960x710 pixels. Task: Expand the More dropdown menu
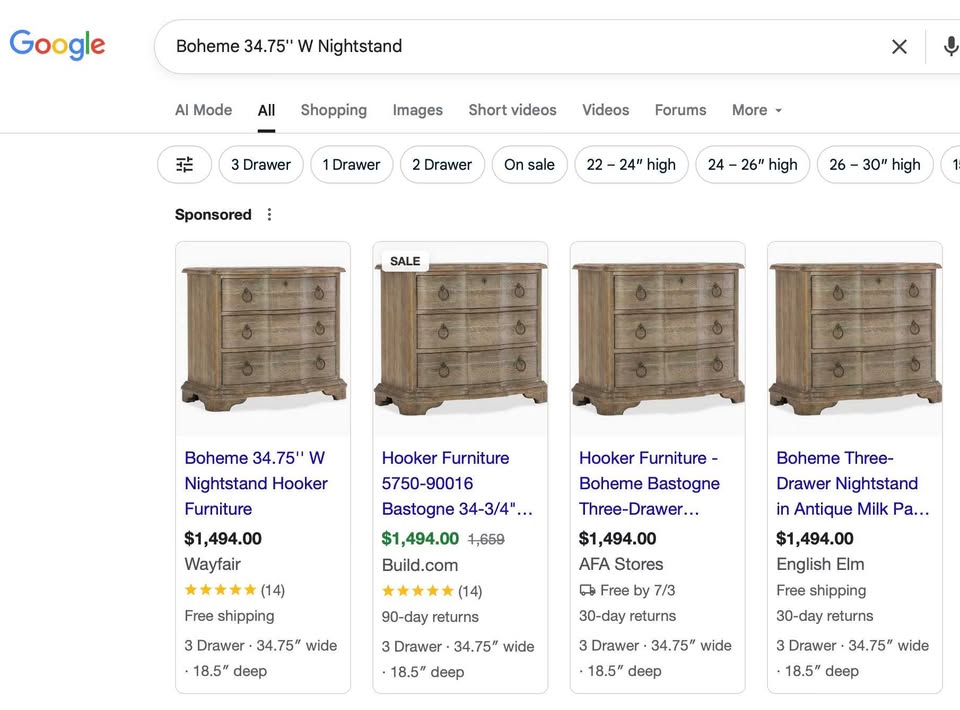coord(757,110)
